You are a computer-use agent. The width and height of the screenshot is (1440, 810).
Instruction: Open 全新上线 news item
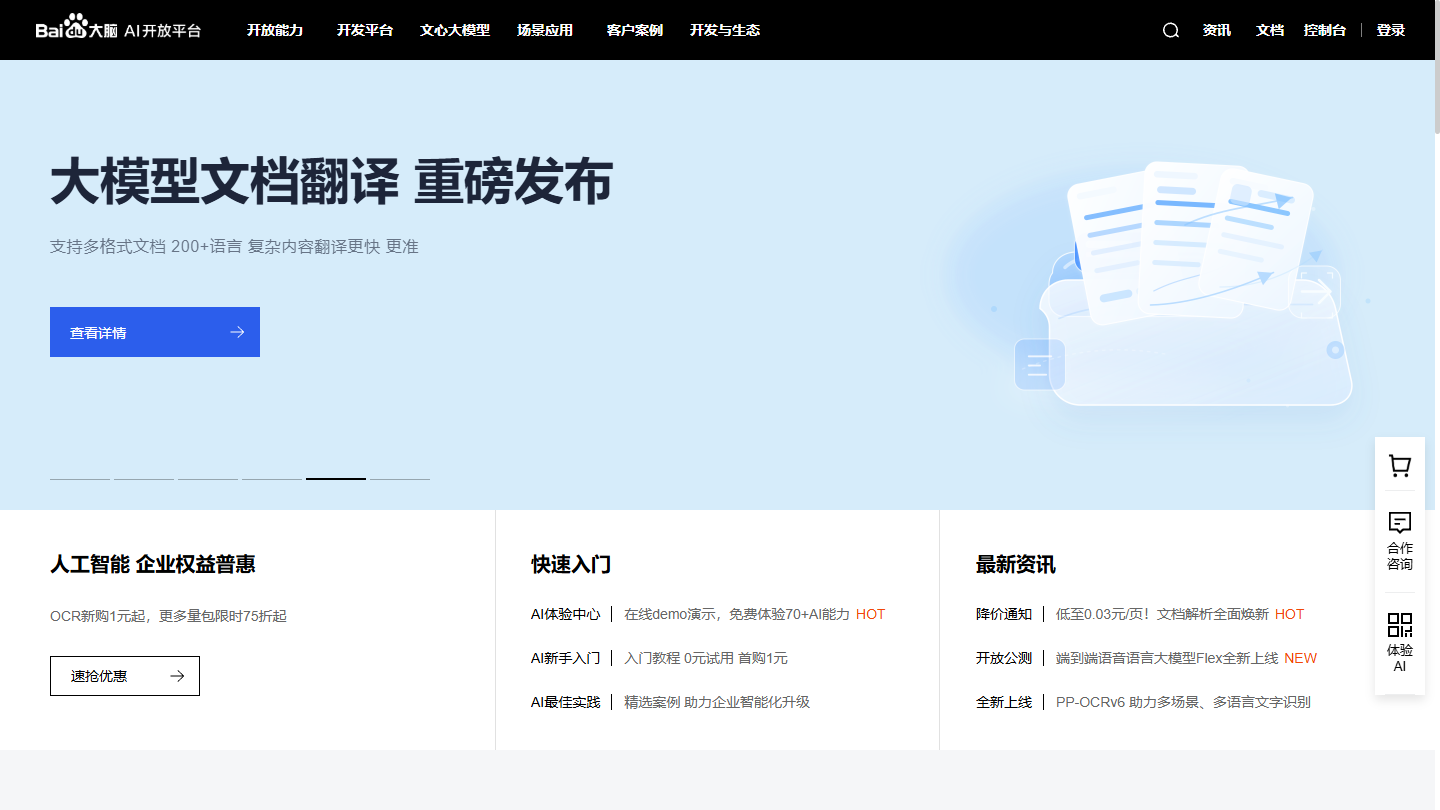coord(1004,702)
